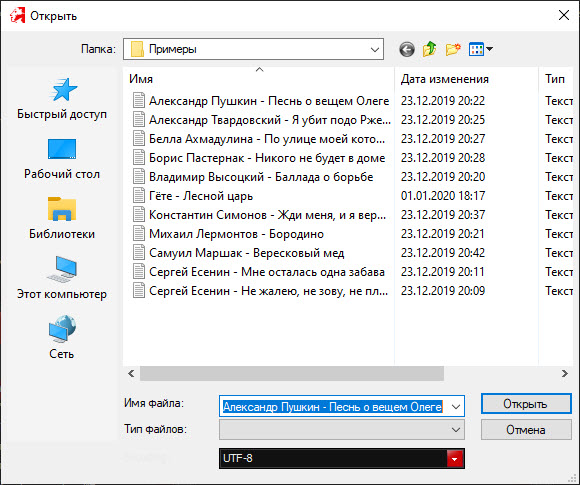Click the horizontal scrollbar right arrow
This screenshot has width=580, height=485.
(564, 374)
